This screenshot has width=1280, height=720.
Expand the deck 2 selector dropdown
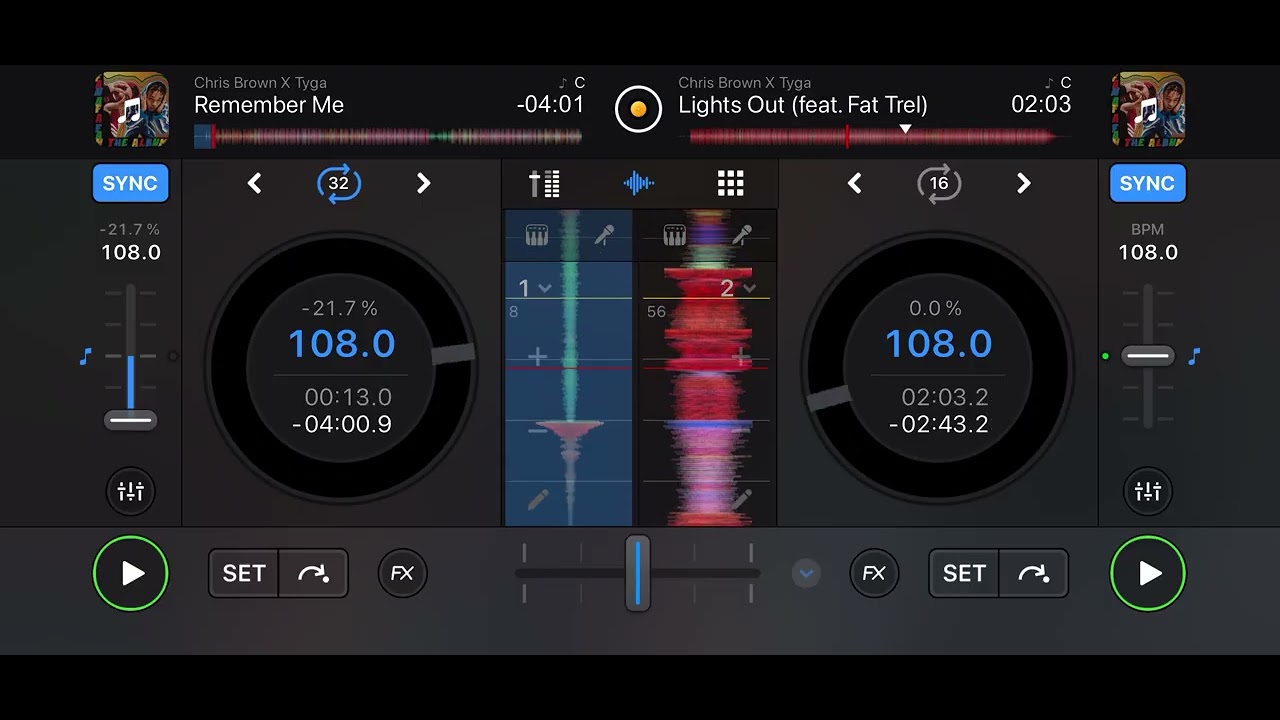coord(738,288)
